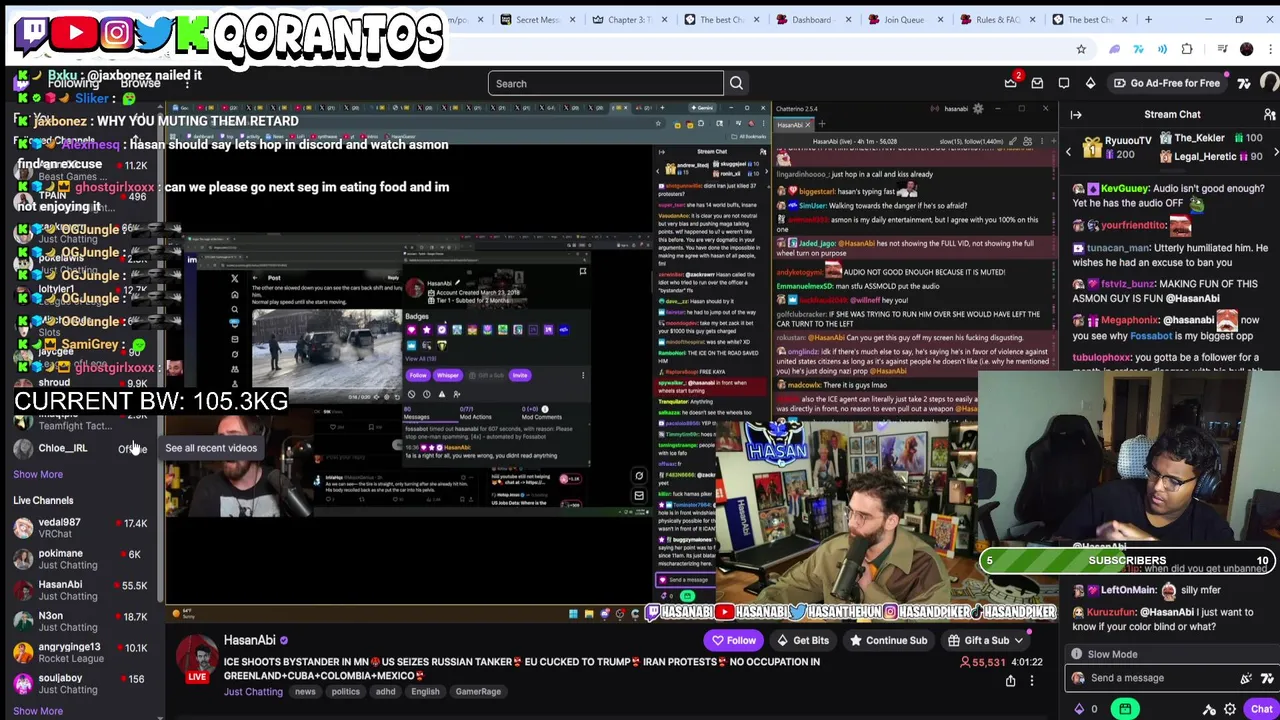Open Chatterino settings gear icon
This screenshot has width=1280, height=720.
coord(978,108)
